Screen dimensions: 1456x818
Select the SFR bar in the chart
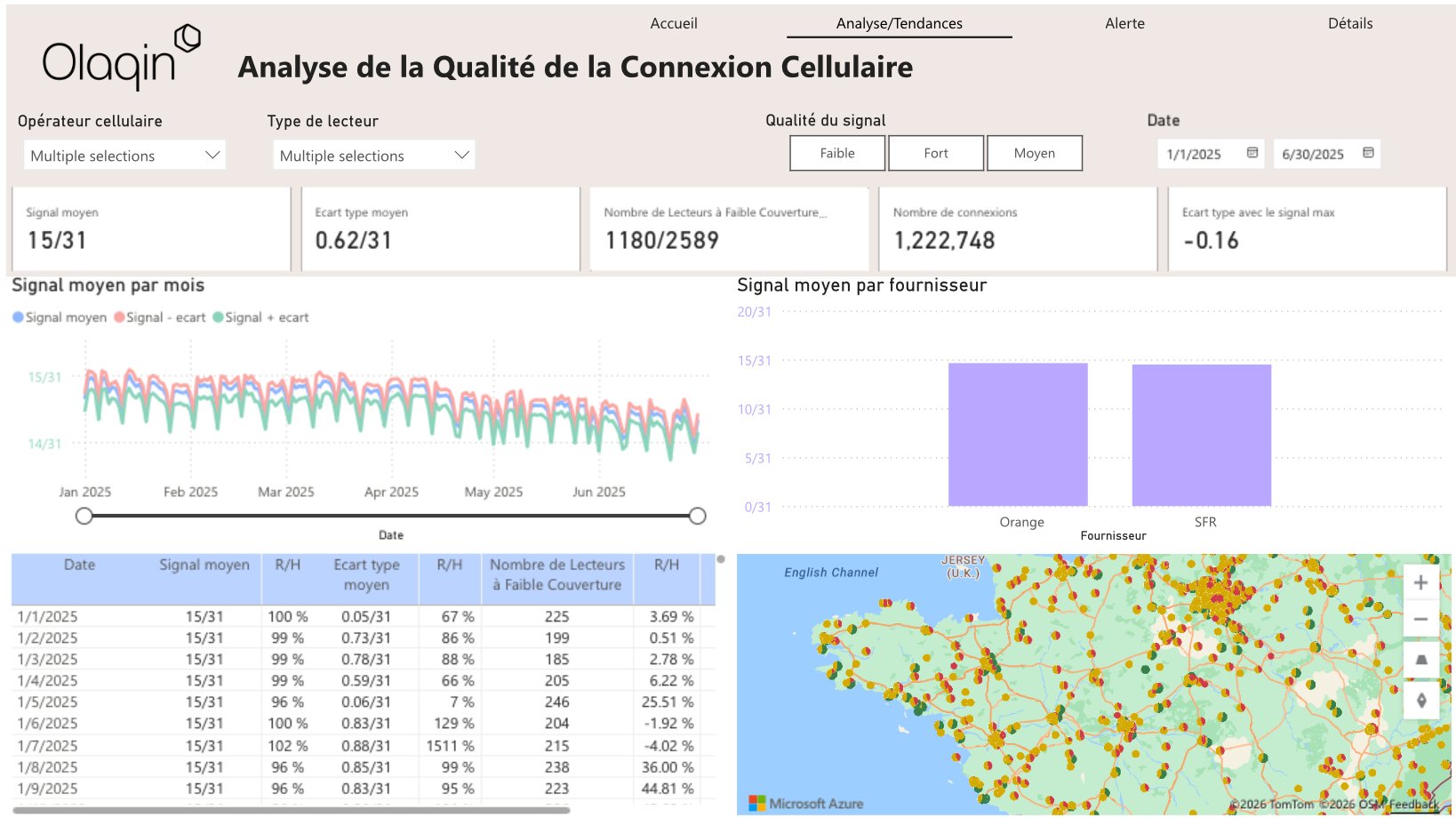1202,436
